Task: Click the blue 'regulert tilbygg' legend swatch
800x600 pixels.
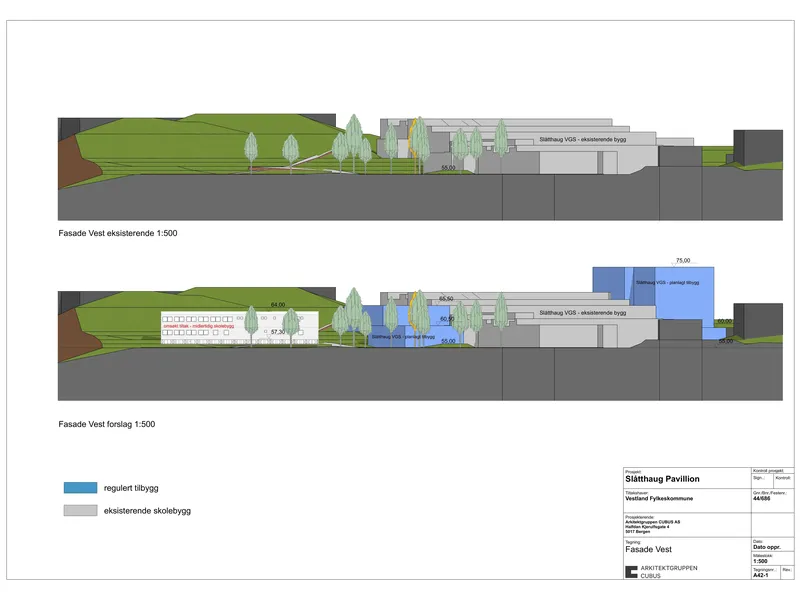Action: pyautogui.click(x=80, y=488)
